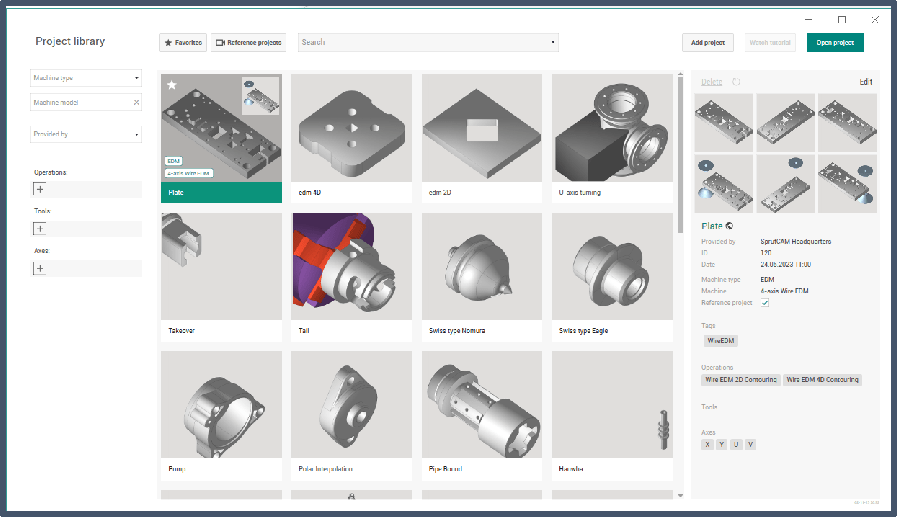Image resolution: width=898 pixels, height=518 pixels.
Task: Click the Y axis tag
Action: coord(722,444)
